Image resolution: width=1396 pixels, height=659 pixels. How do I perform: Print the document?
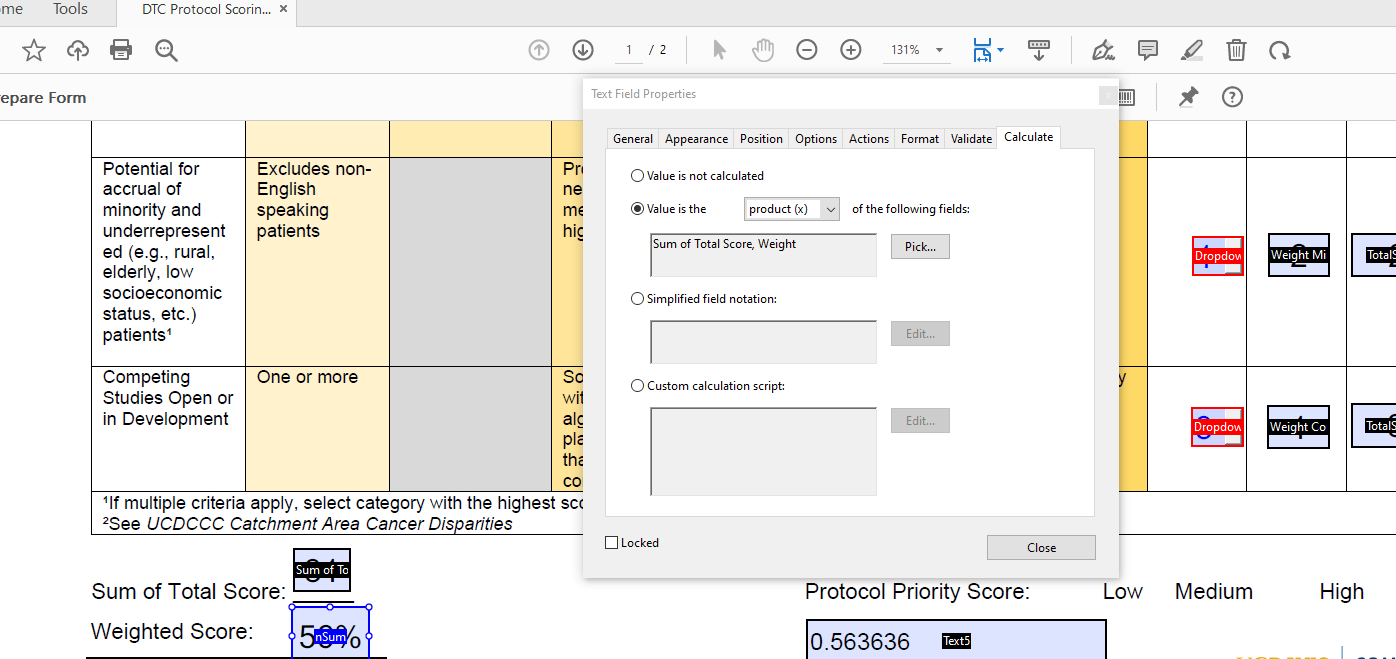[x=120, y=49]
